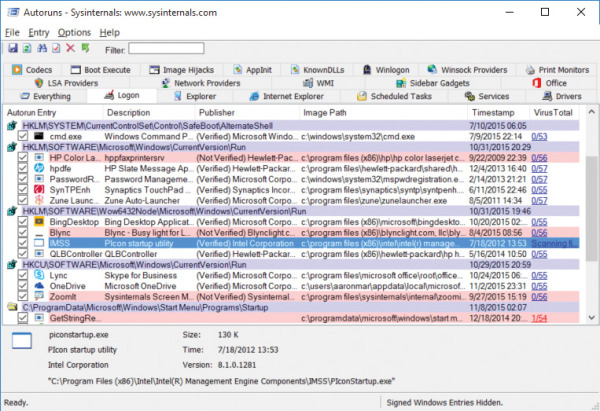Uncheck the Blync entry checkbox
The width and height of the screenshot is (600, 411).
click(x=23, y=233)
